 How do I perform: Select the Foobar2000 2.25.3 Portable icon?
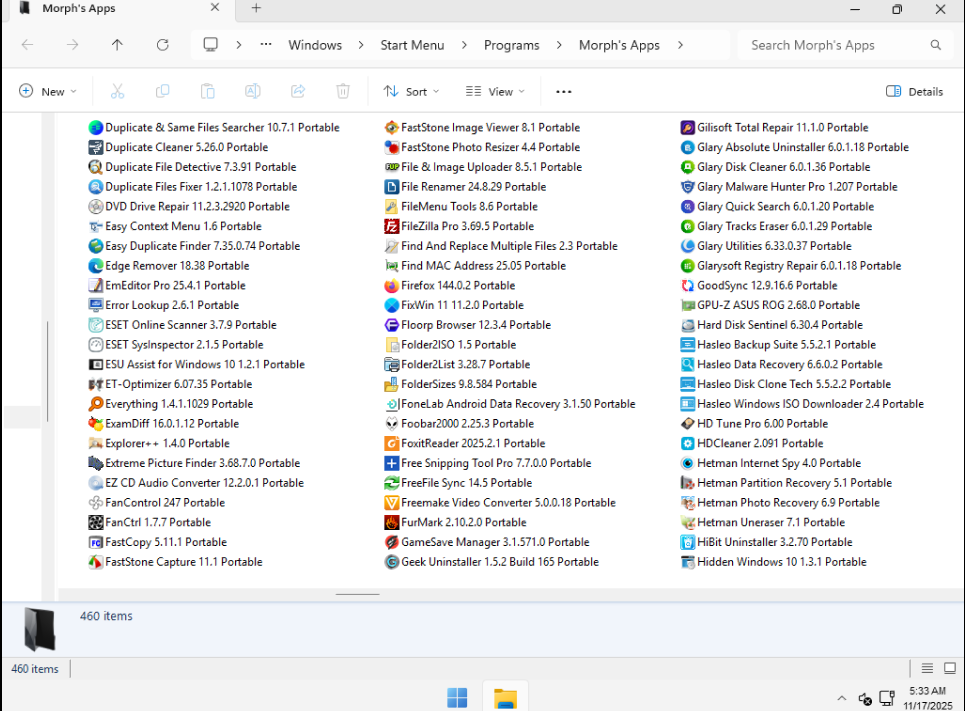393,423
